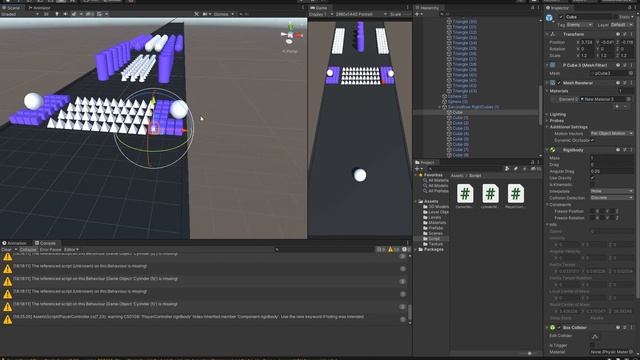Click the Static button in Inspector

(624, 17)
